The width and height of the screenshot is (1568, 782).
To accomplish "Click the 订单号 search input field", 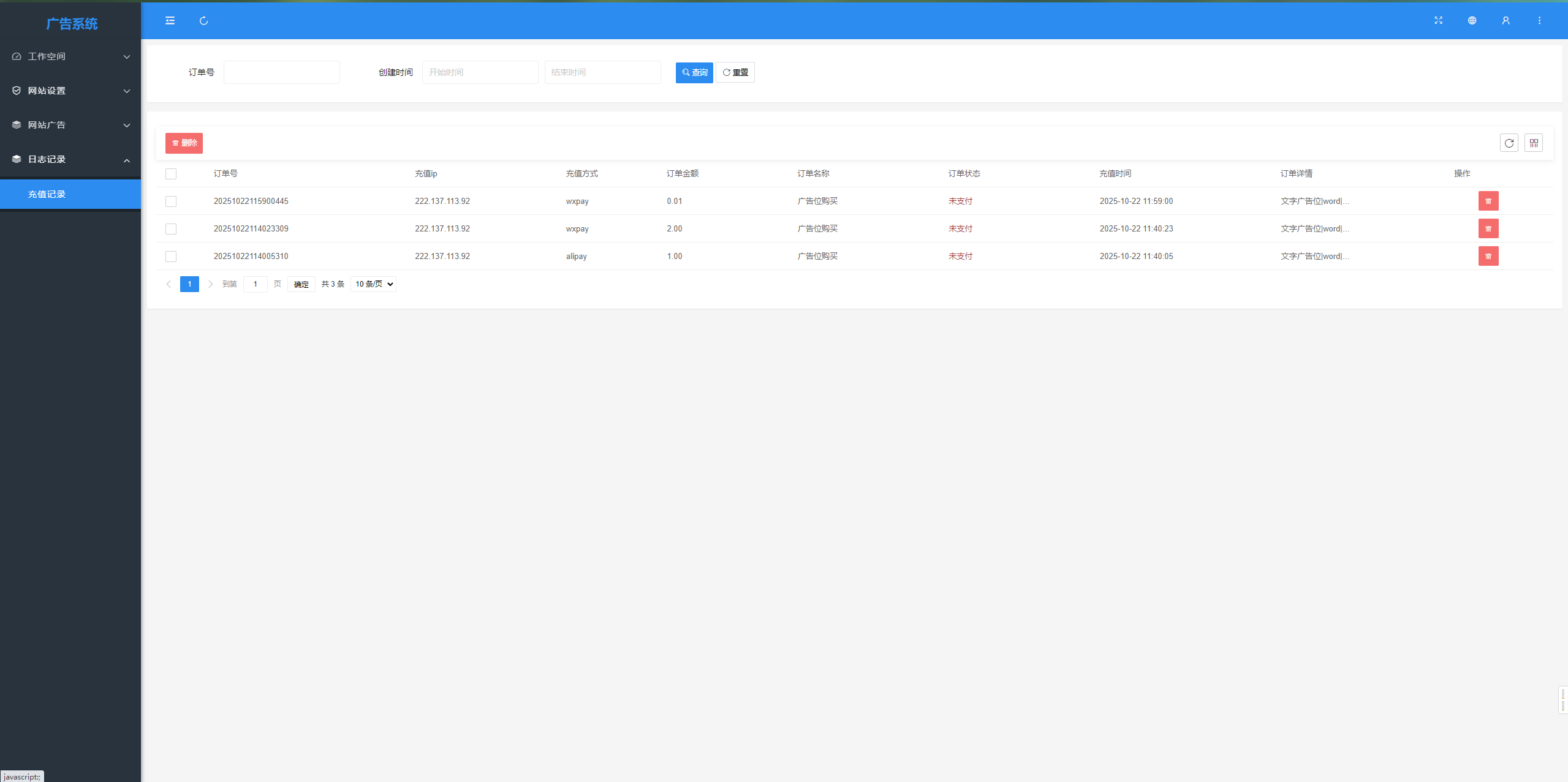I will (x=281, y=73).
